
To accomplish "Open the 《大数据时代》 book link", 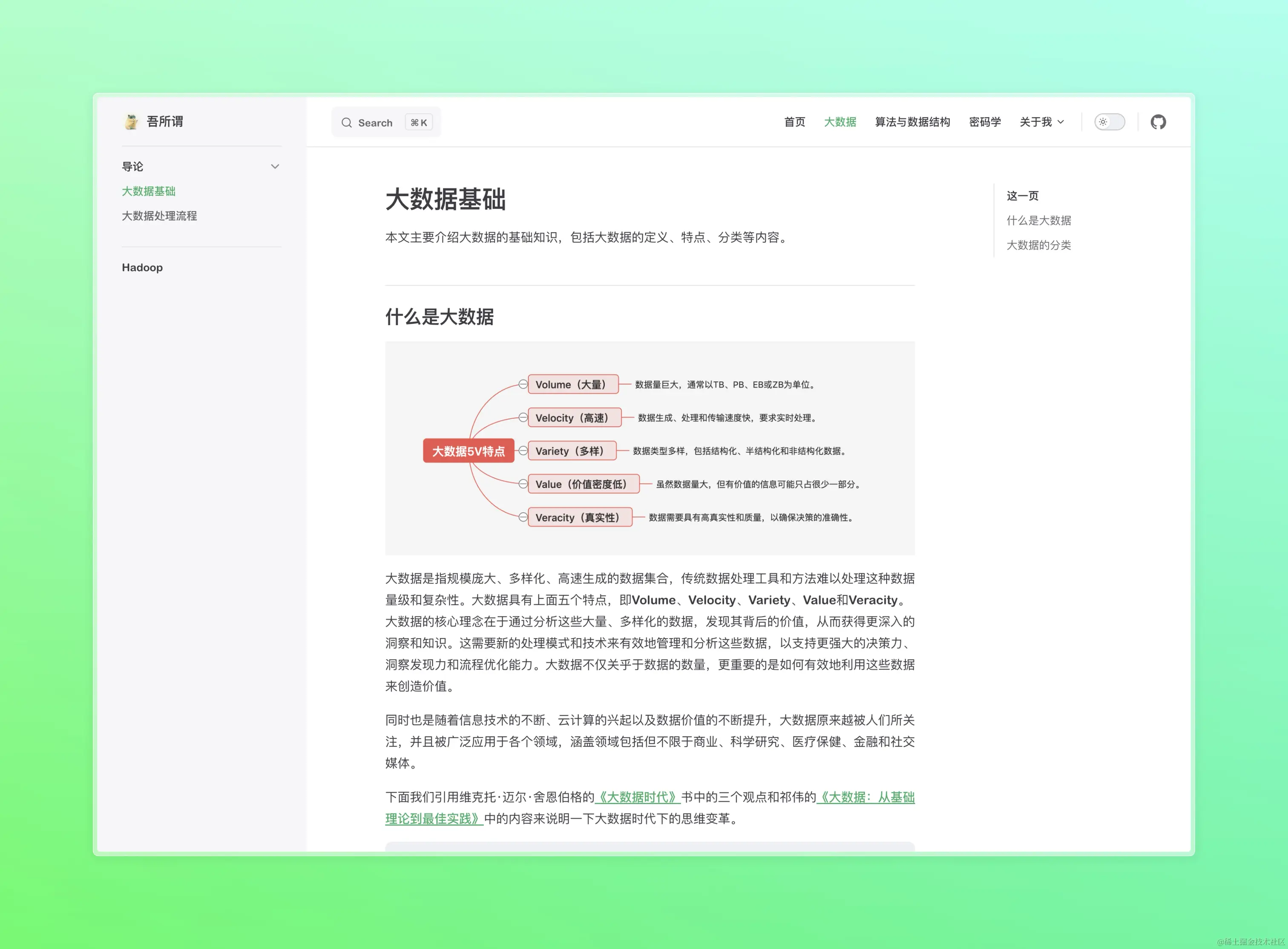I will pyautogui.click(x=637, y=797).
